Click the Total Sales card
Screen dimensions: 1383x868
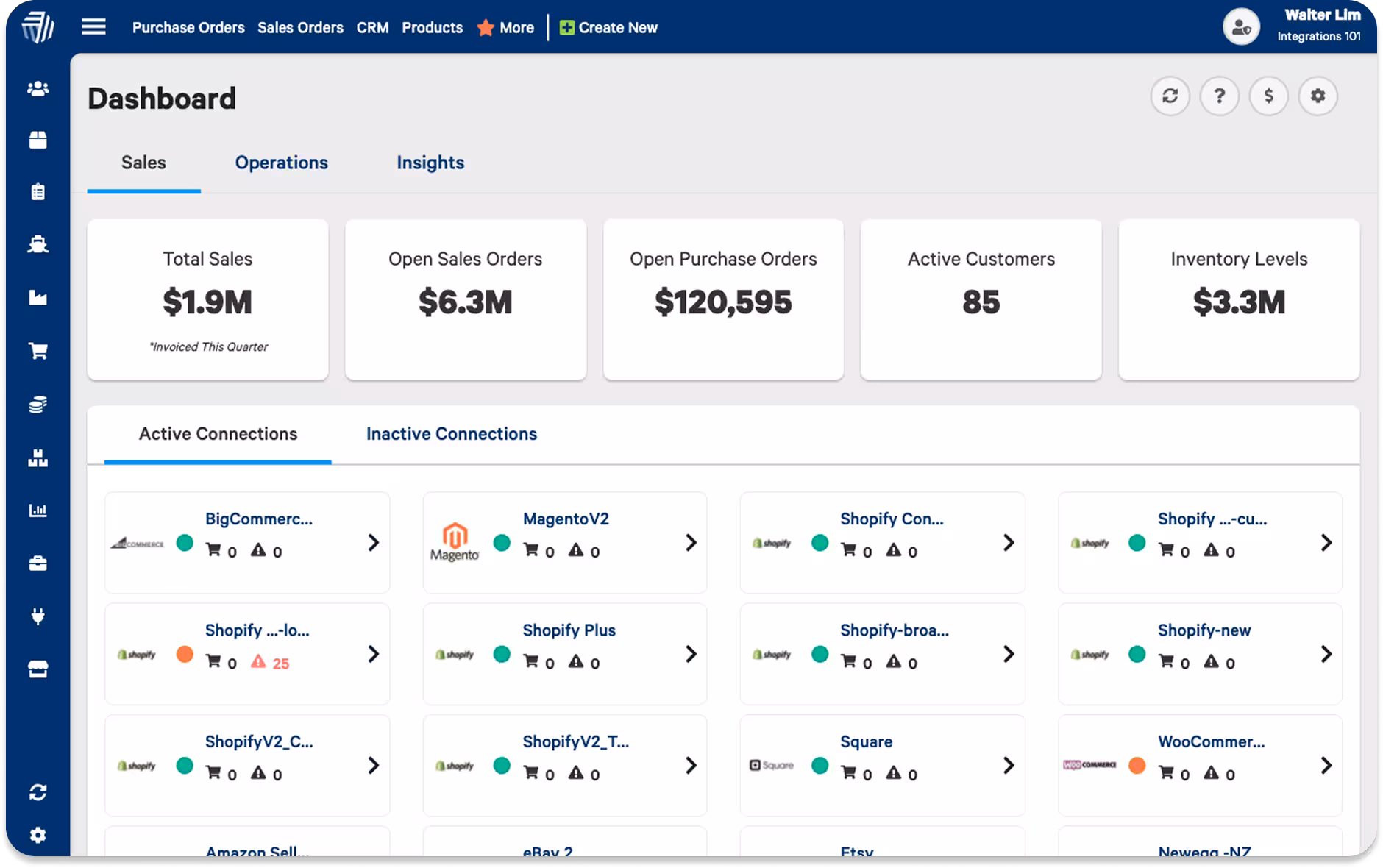pos(207,299)
